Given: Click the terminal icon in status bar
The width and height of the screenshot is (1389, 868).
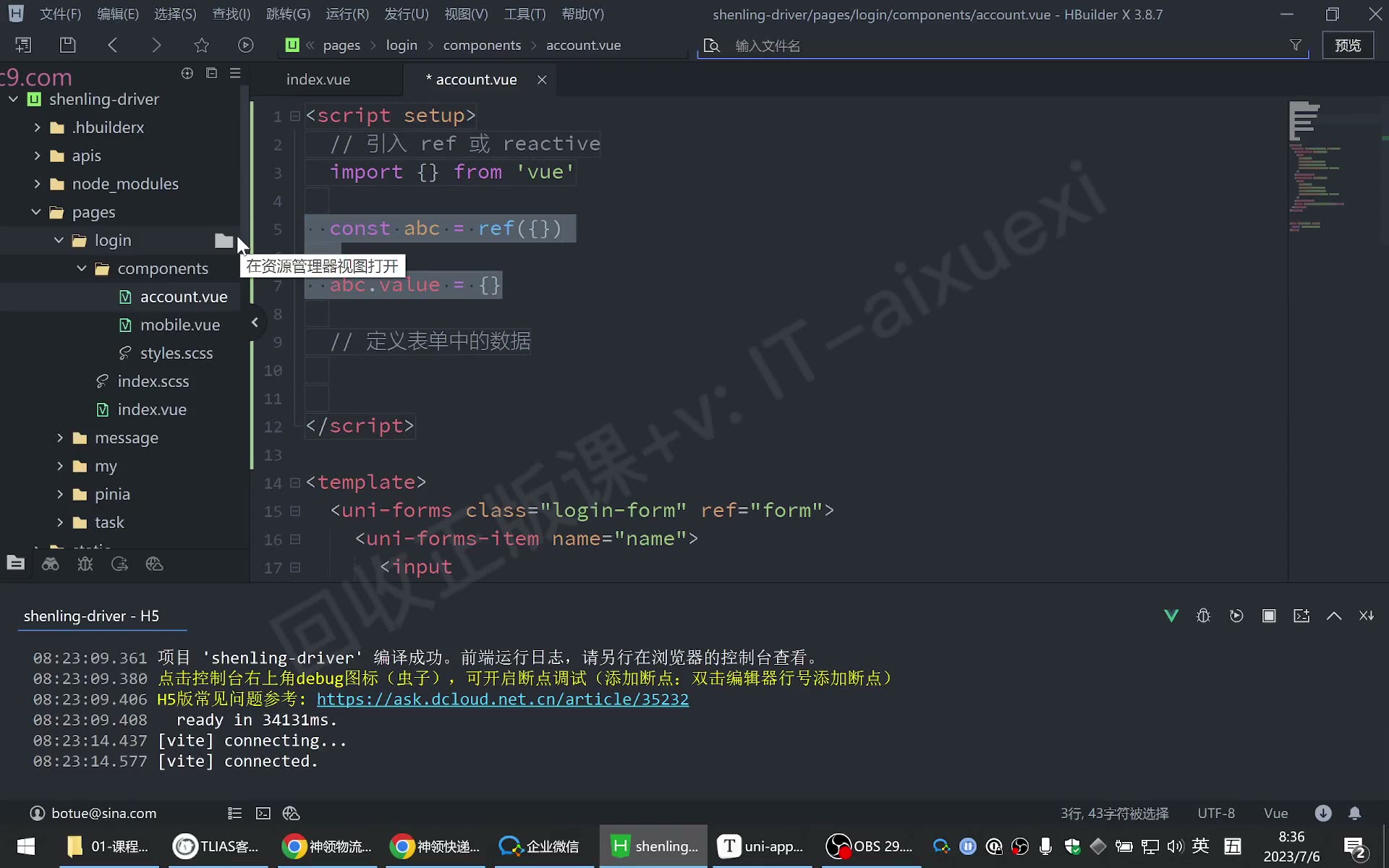Looking at the screenshot, I should (263, 814).
